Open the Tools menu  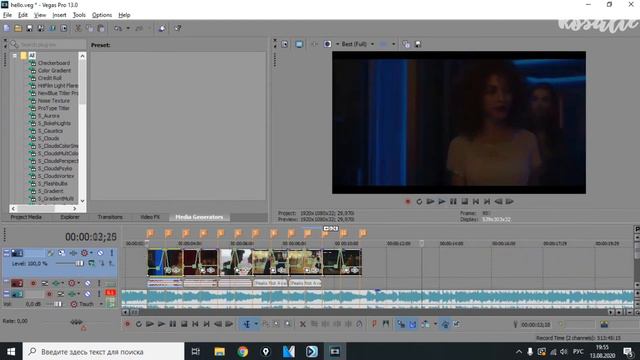coord(79,15)
